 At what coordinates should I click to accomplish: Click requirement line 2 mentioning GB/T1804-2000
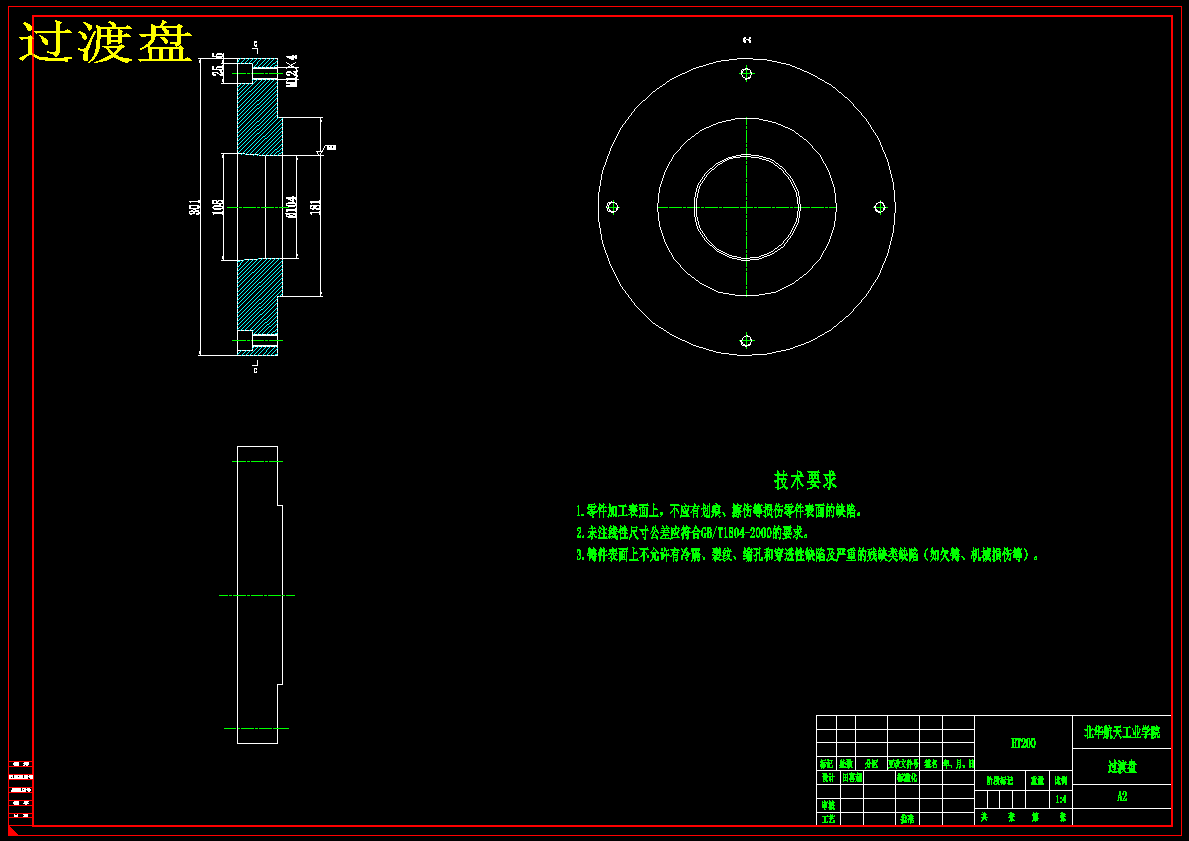pos(693,533)
